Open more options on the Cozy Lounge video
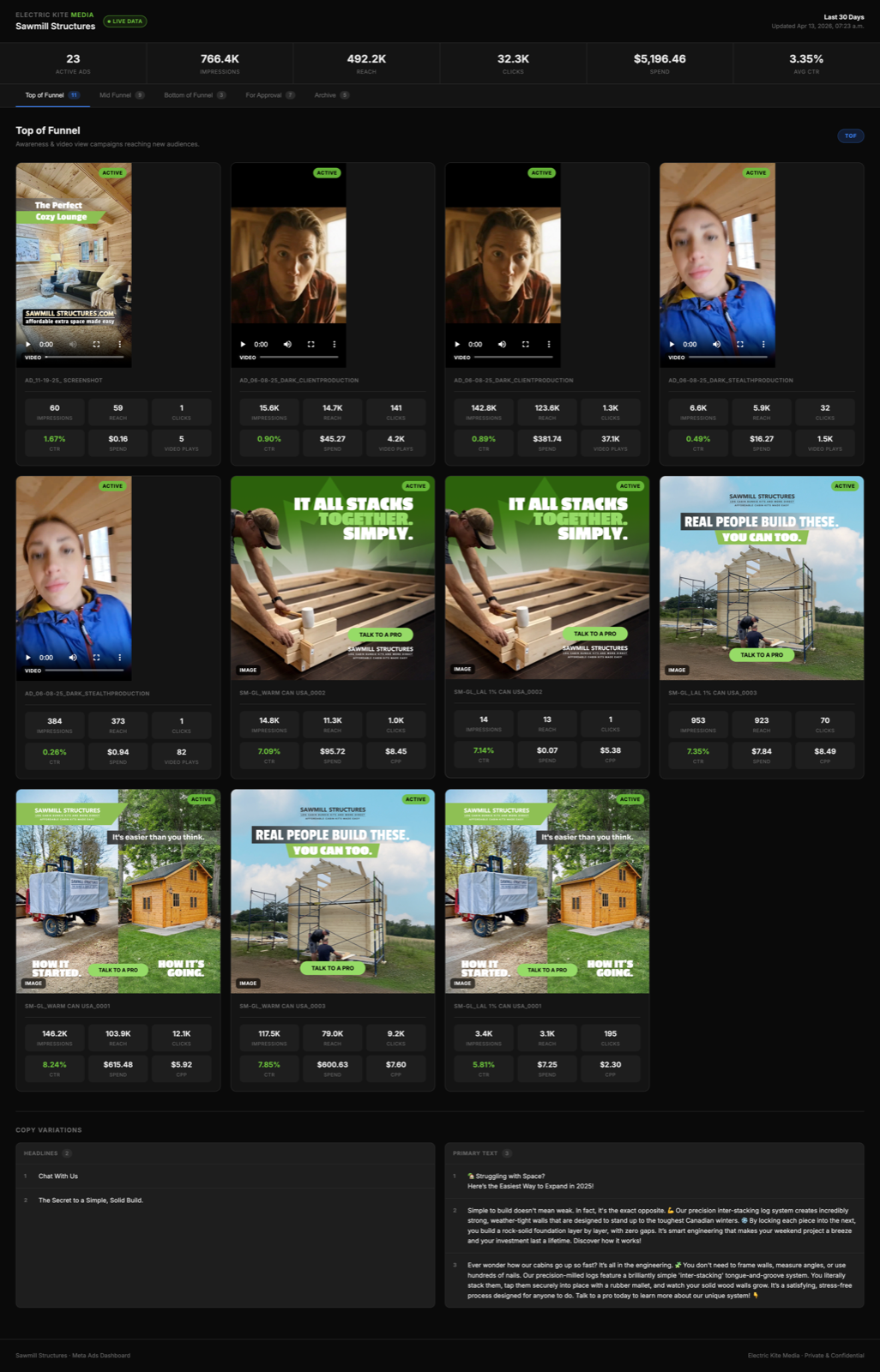This screenshot has width=880, height=1372. point(119,345)
